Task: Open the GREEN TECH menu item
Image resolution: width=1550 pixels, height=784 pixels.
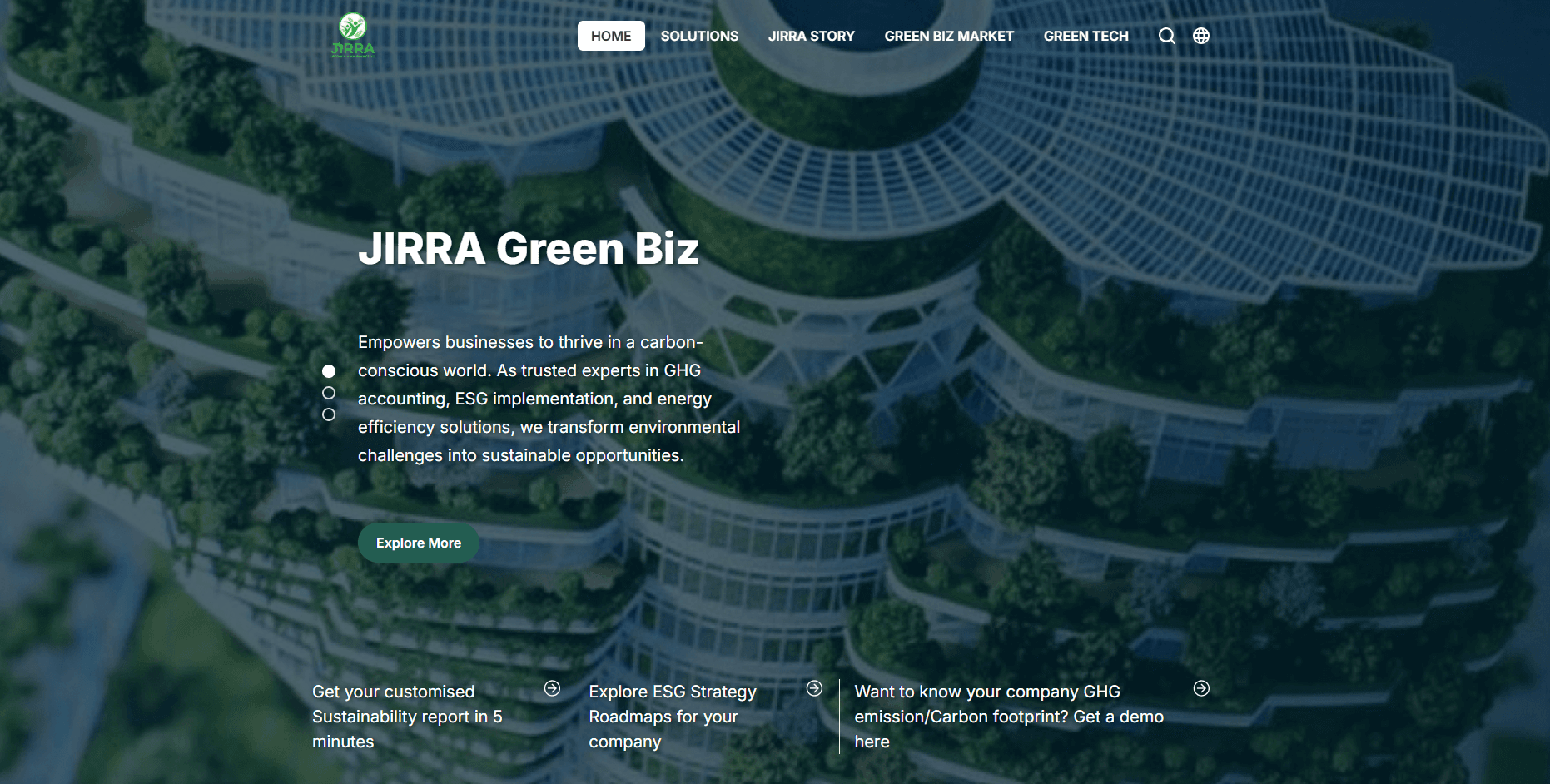Action: [1086, 36]
